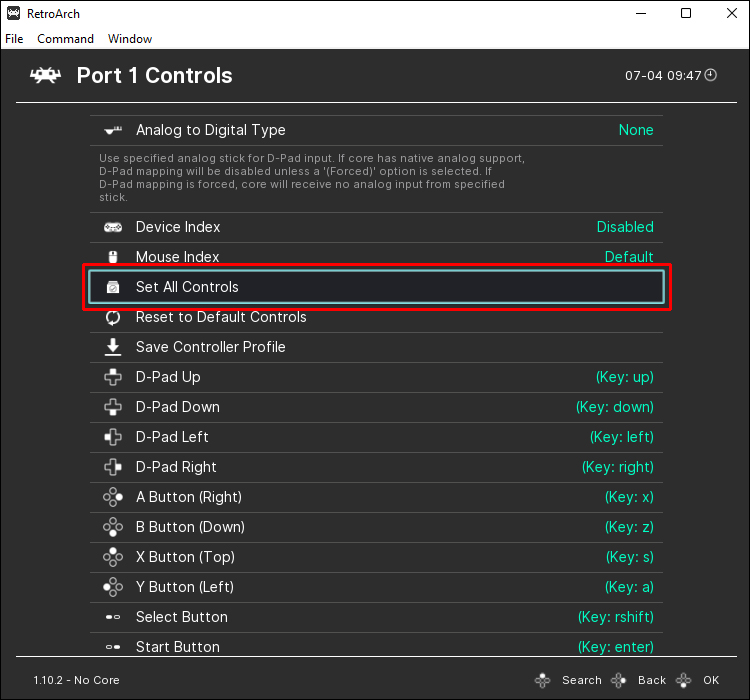Click the OK footer label
The height and width of the screenshot is (700, 750).
711,680
